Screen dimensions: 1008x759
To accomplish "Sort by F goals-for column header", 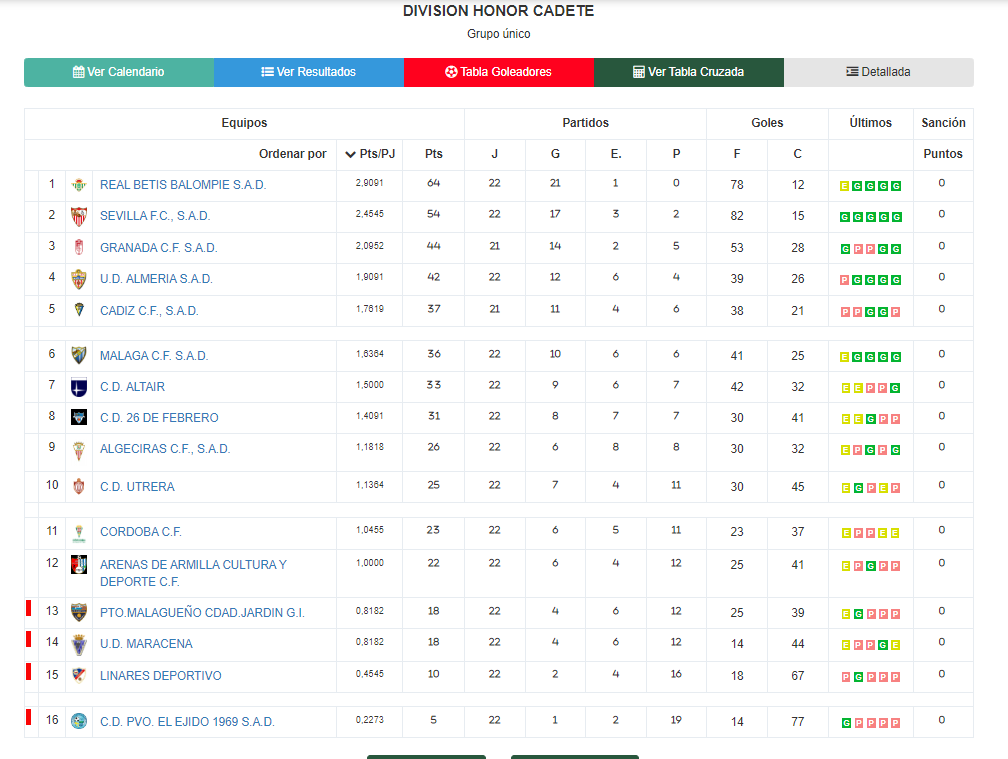I will 737,154.
